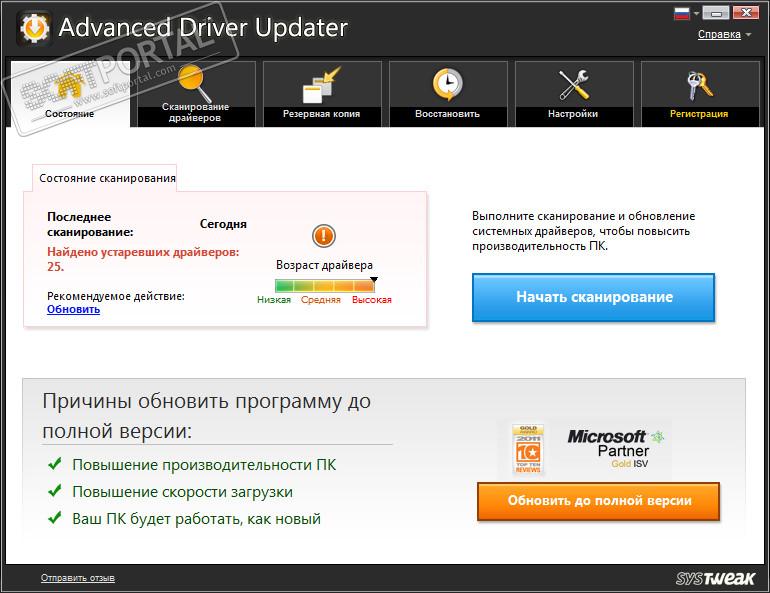
Task: Click the Низкая age label
Action: (x=274, y=300)
